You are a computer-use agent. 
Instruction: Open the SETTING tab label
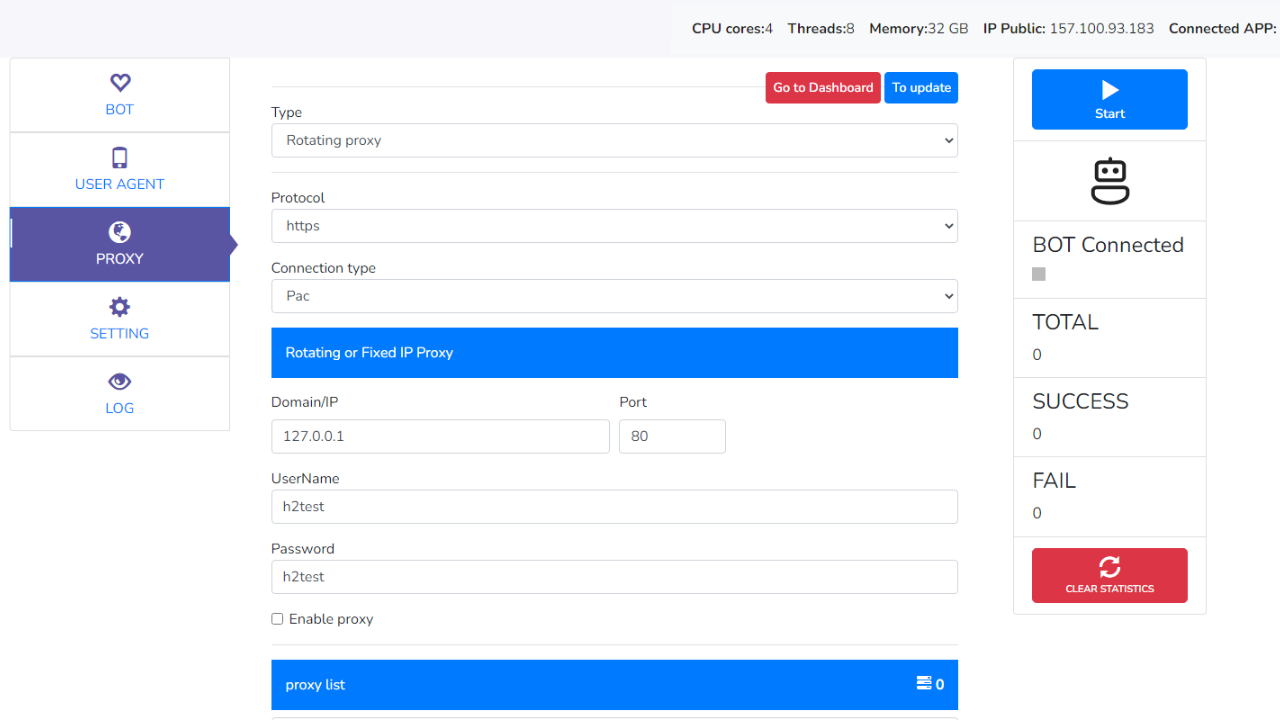[120, 333]
